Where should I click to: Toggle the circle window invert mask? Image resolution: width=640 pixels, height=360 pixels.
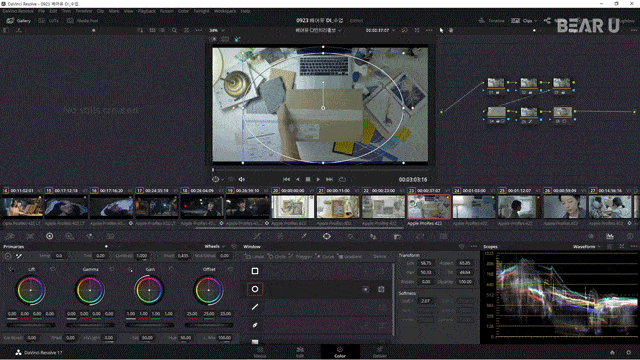[365, 289]
